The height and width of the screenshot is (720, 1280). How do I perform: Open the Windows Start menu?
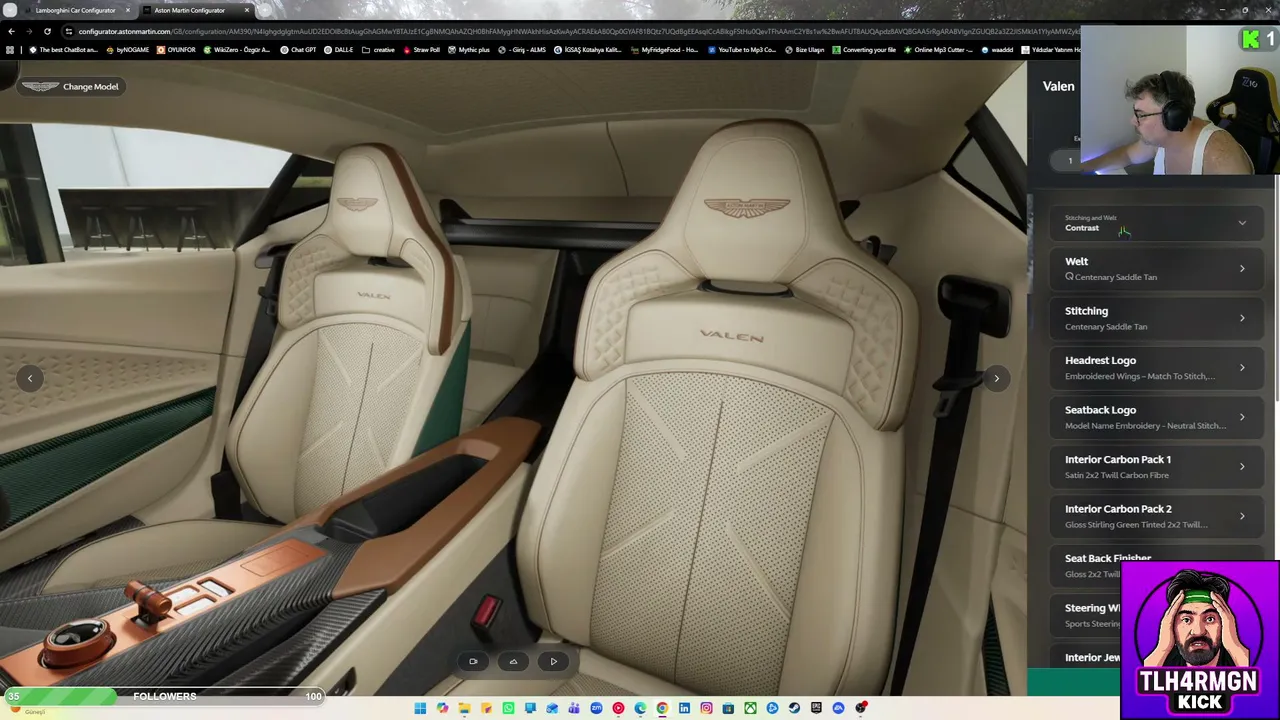click(x=420, y=709)
